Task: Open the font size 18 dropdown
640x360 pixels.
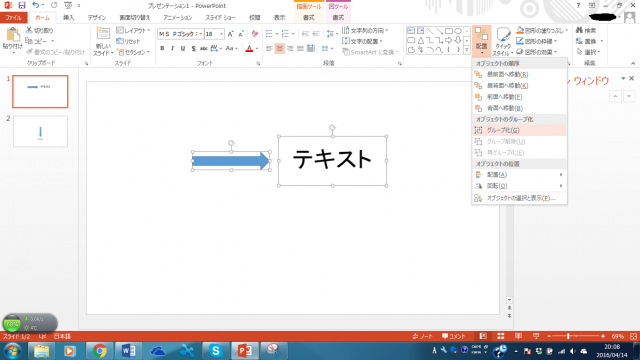Action: point(222,34)
